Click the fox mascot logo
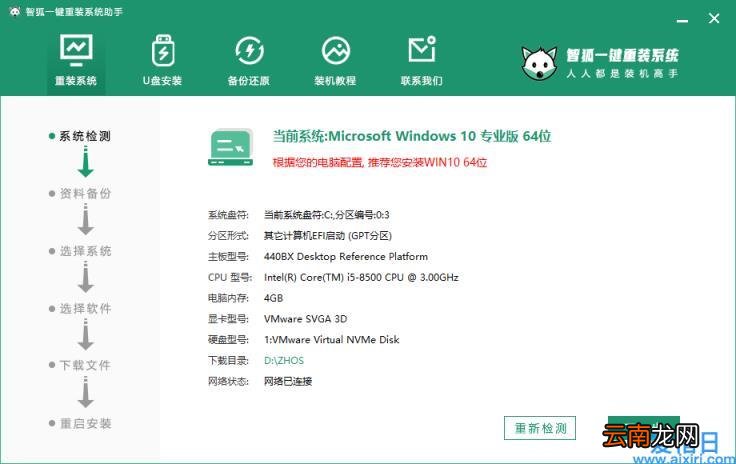This screenshot has width=736, height=464. pos(539,63)
